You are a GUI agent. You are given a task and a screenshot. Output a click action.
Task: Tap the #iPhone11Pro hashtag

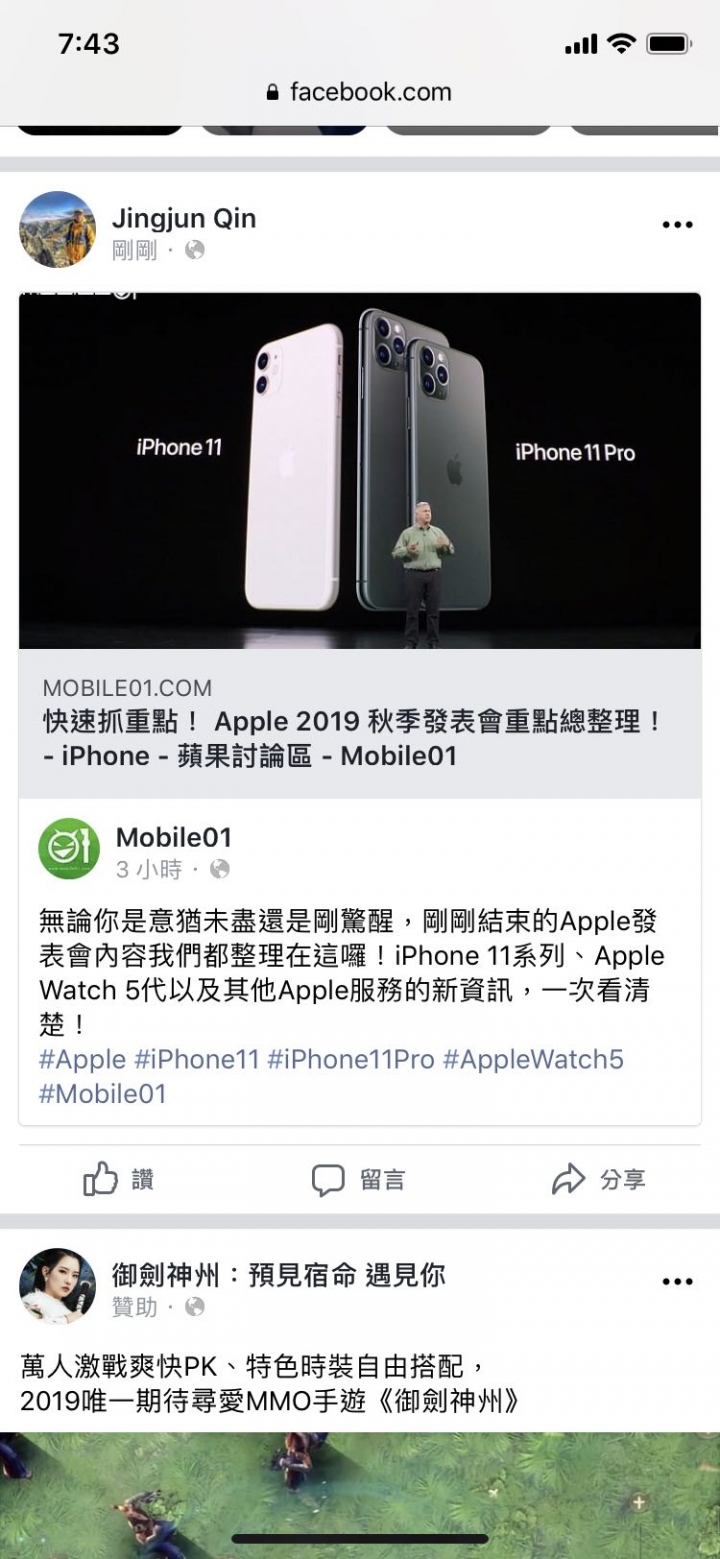(x=351, y=1059)
